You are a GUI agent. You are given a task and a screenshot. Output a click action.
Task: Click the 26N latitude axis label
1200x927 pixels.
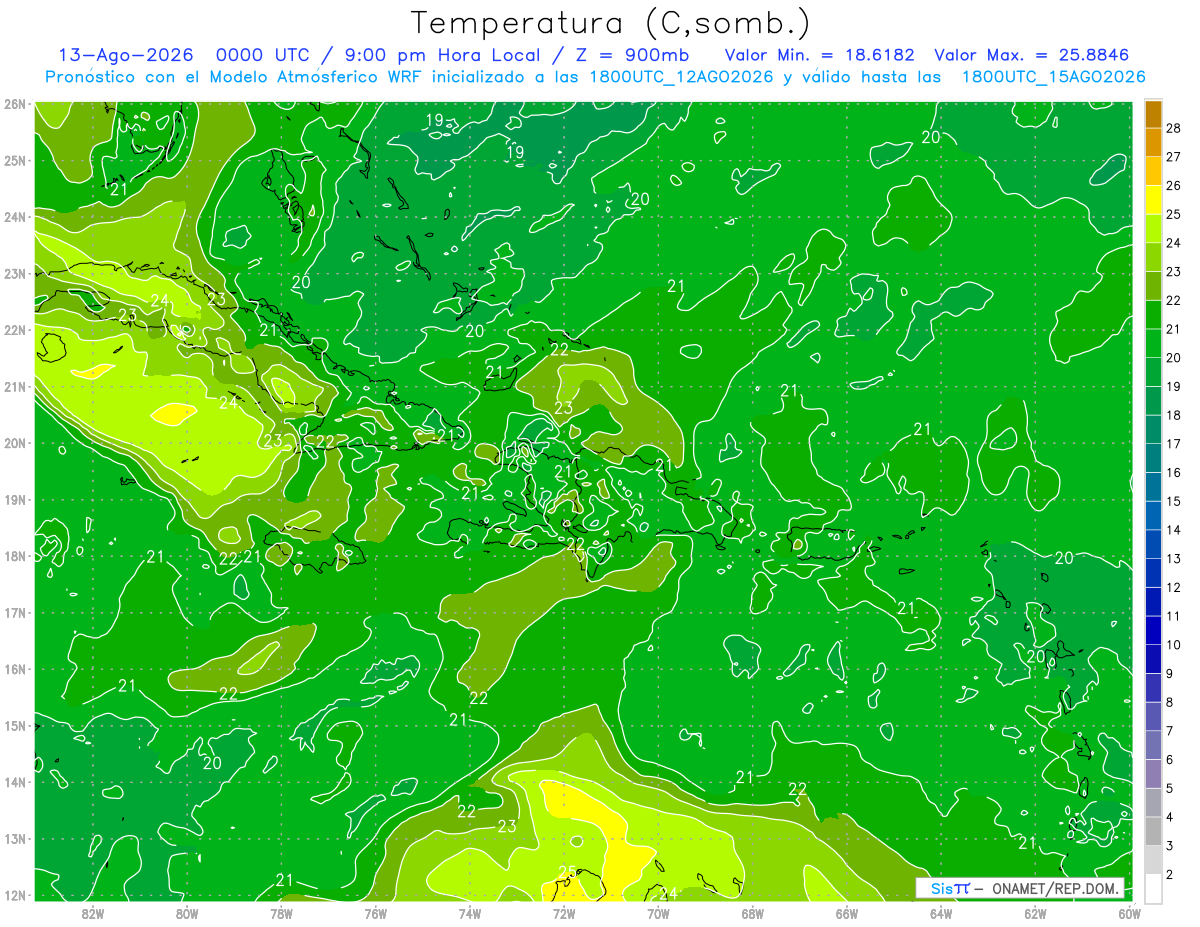point(15,104)
